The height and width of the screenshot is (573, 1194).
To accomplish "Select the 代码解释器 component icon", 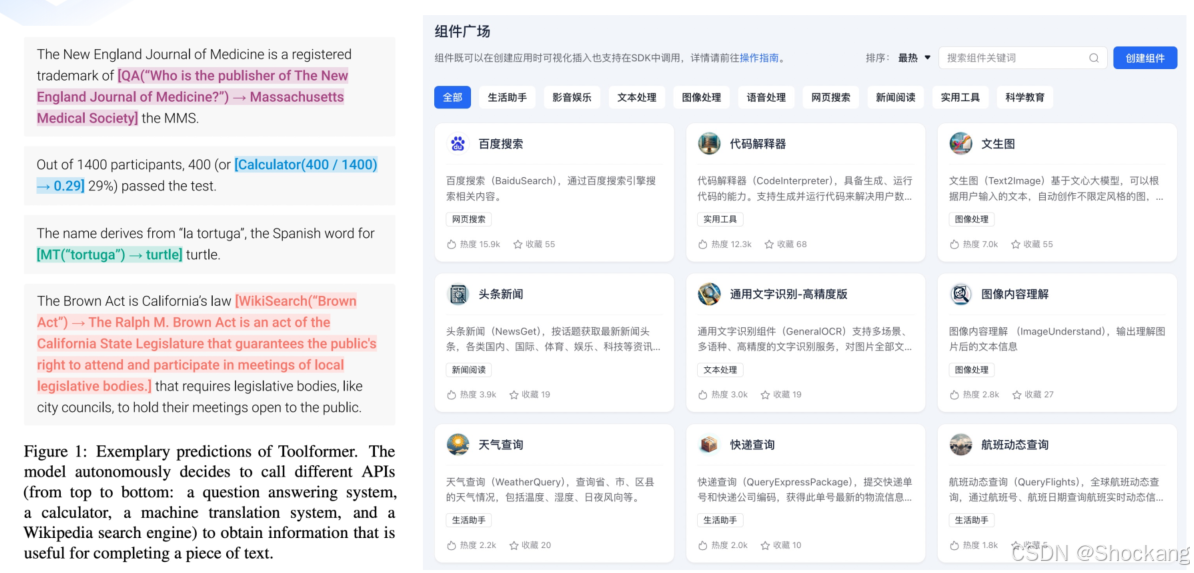I will (x=709, y=143).
